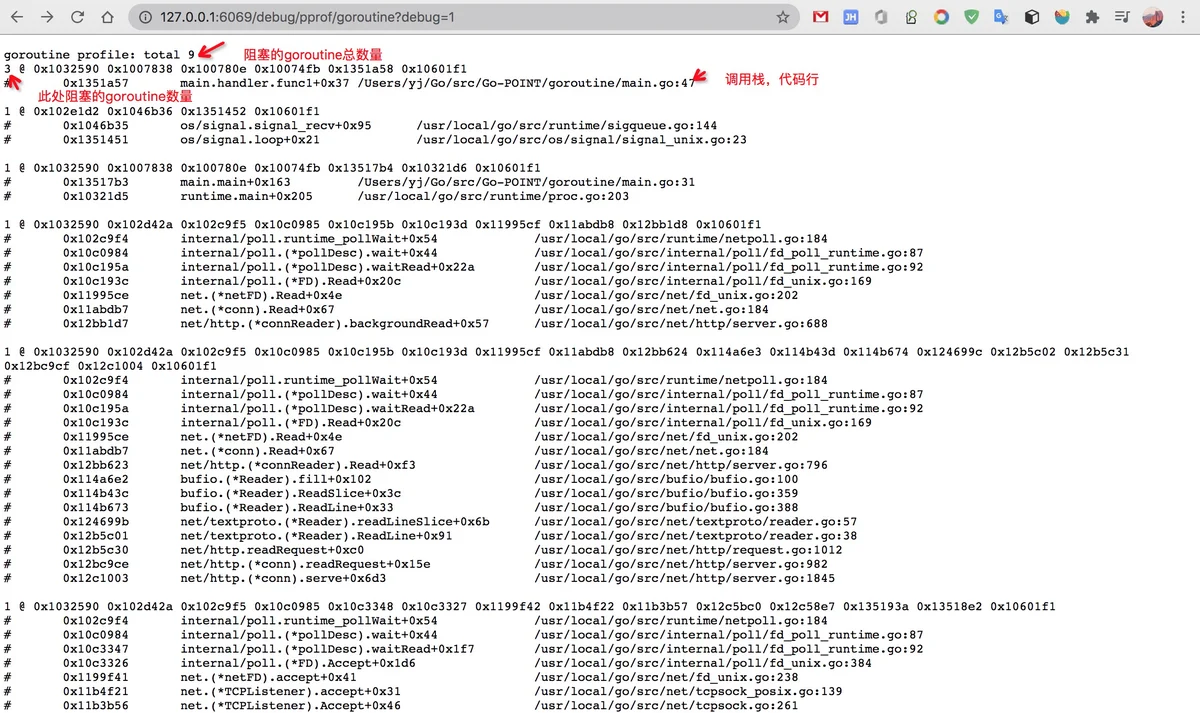Click the 'net/fd_unix.go:238' path
The width and height of the screenshot is (1200, 713).
click(x=666, y=677)
